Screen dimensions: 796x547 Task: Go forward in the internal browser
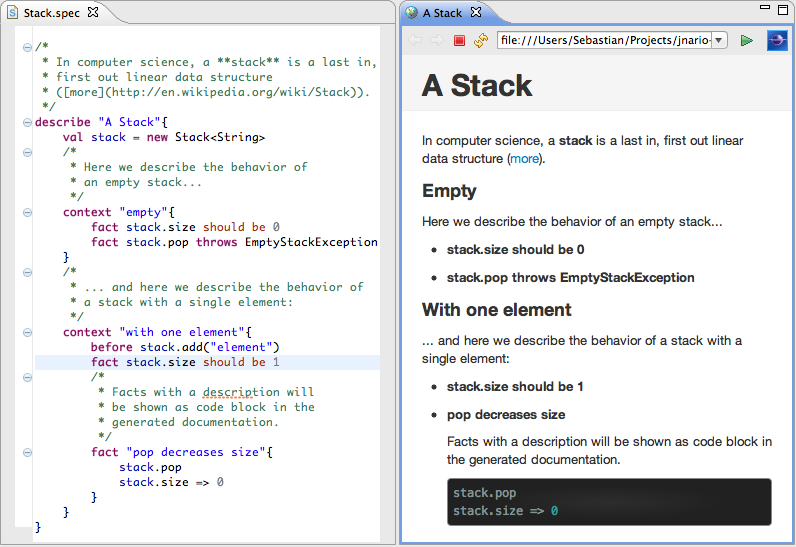pos(437,40)
